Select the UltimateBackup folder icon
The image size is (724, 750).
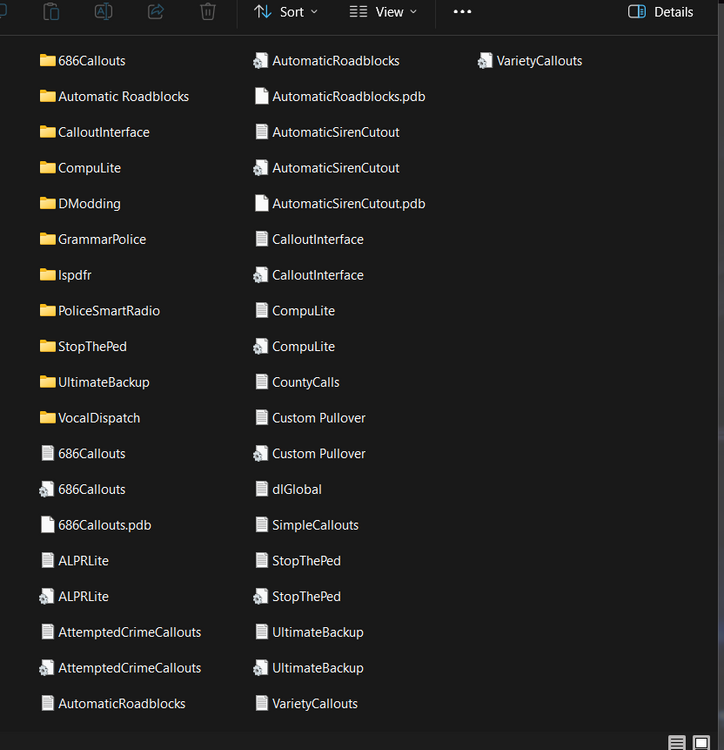click(47, 382)
